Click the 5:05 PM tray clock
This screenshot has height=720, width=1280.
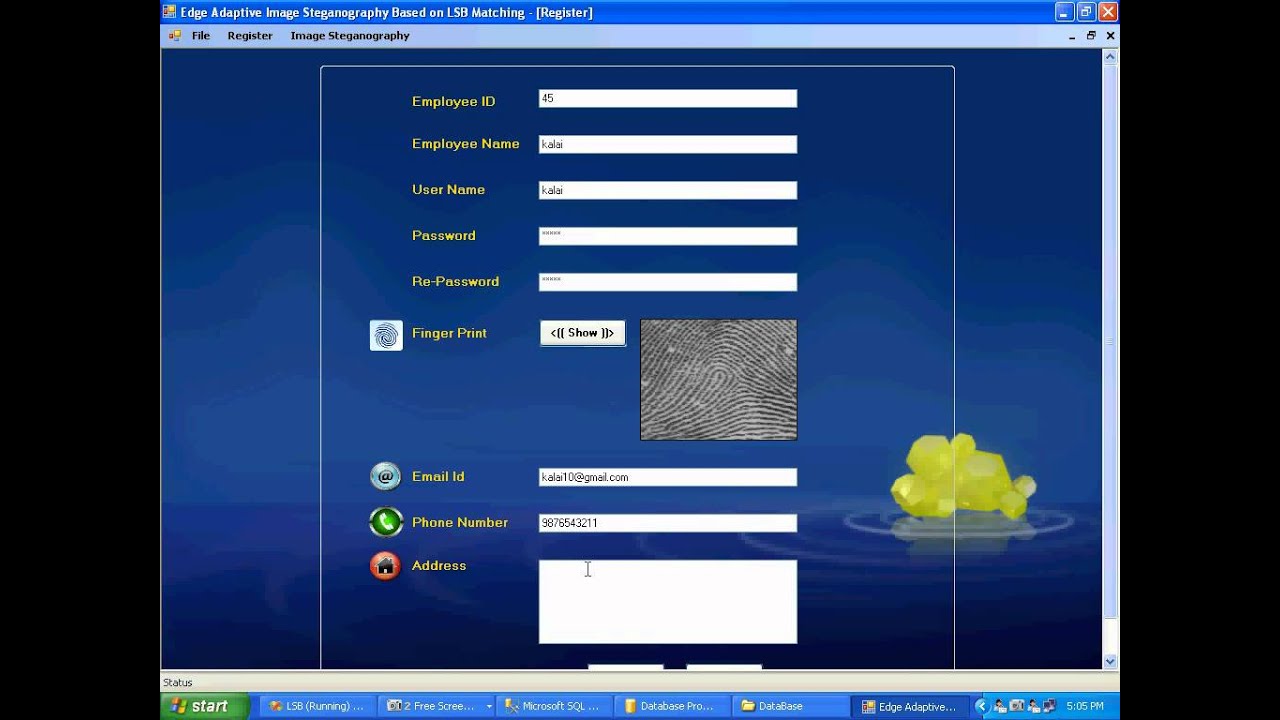(x=1085, y=706)
